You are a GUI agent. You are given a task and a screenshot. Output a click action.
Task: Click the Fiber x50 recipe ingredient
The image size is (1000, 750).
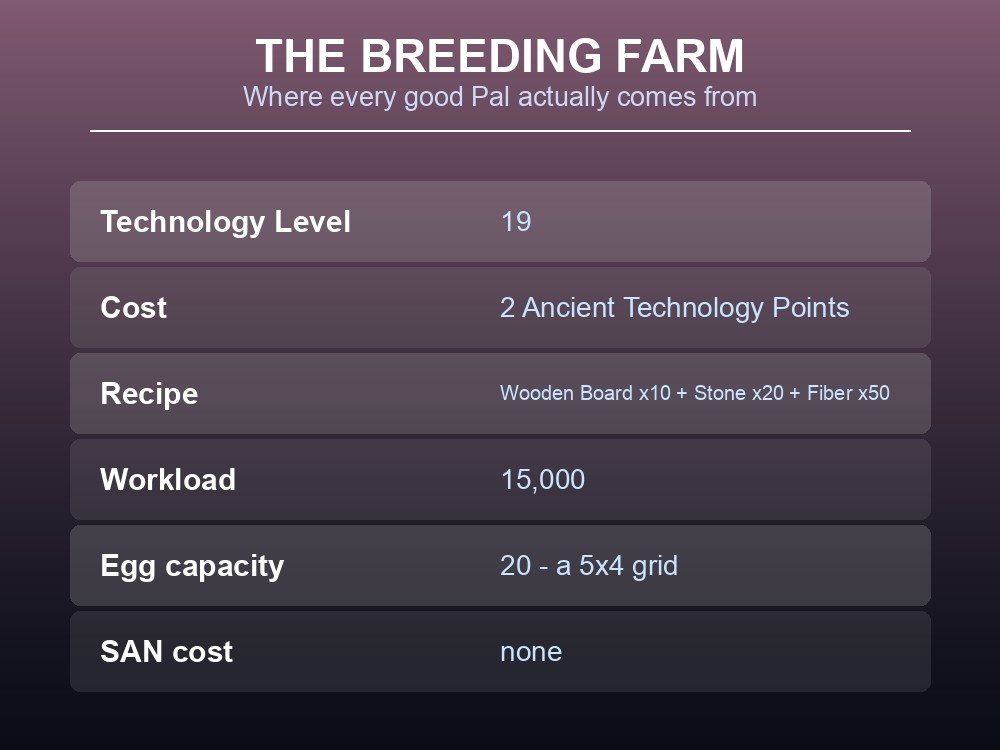tap(848, 393)
